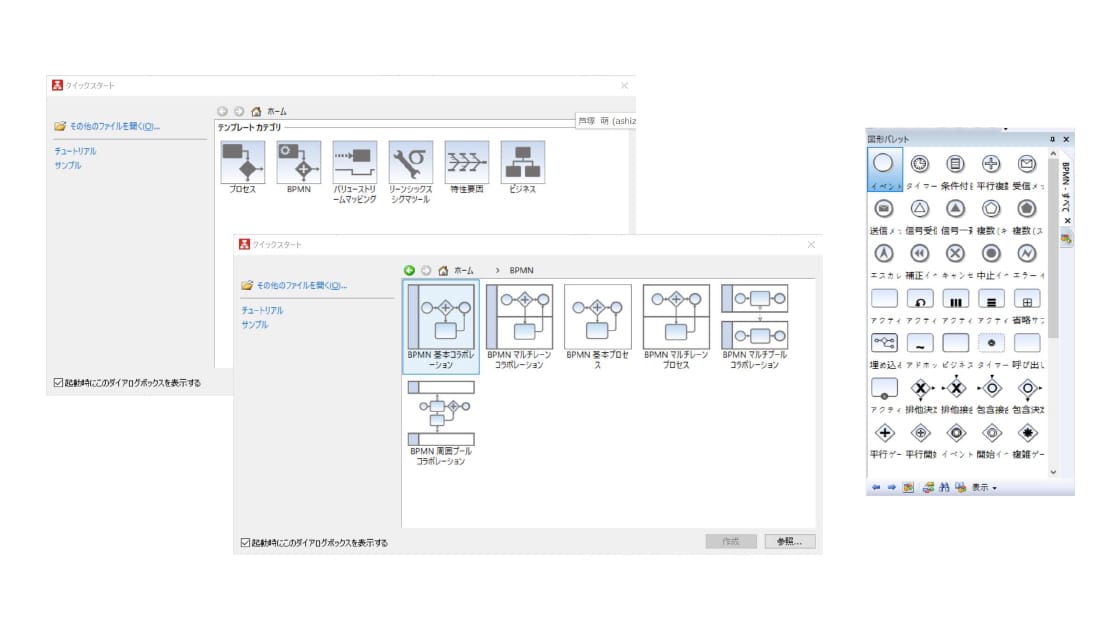Image resolution: width=1120 pixels, height=630 pixels.
Task: Click the green back arrow in BPMN window
Action: tap(409, 271)
